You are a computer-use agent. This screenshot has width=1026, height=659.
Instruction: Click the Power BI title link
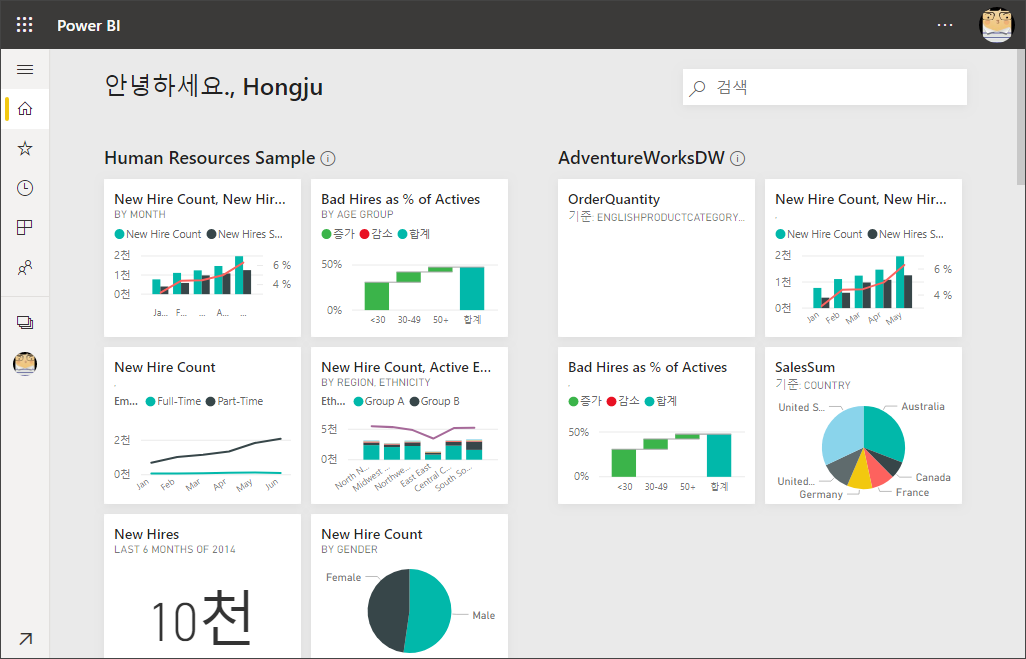pyautogui.click(x=88, y=26)
